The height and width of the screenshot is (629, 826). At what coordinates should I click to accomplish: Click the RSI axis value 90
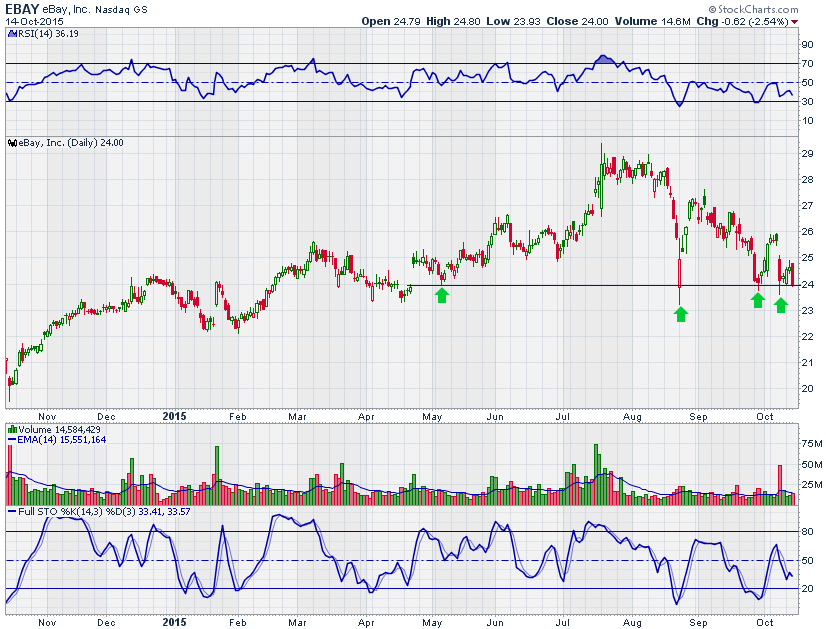pyautogui.click(x=807, y=45)
